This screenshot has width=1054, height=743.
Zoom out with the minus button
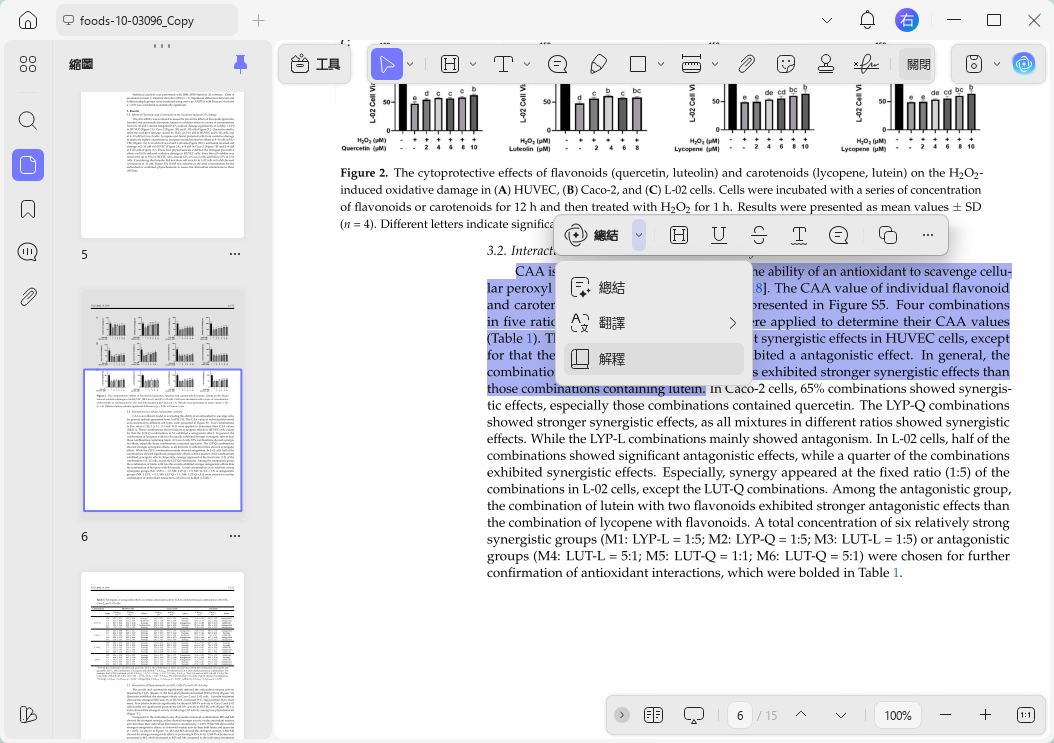945,715
